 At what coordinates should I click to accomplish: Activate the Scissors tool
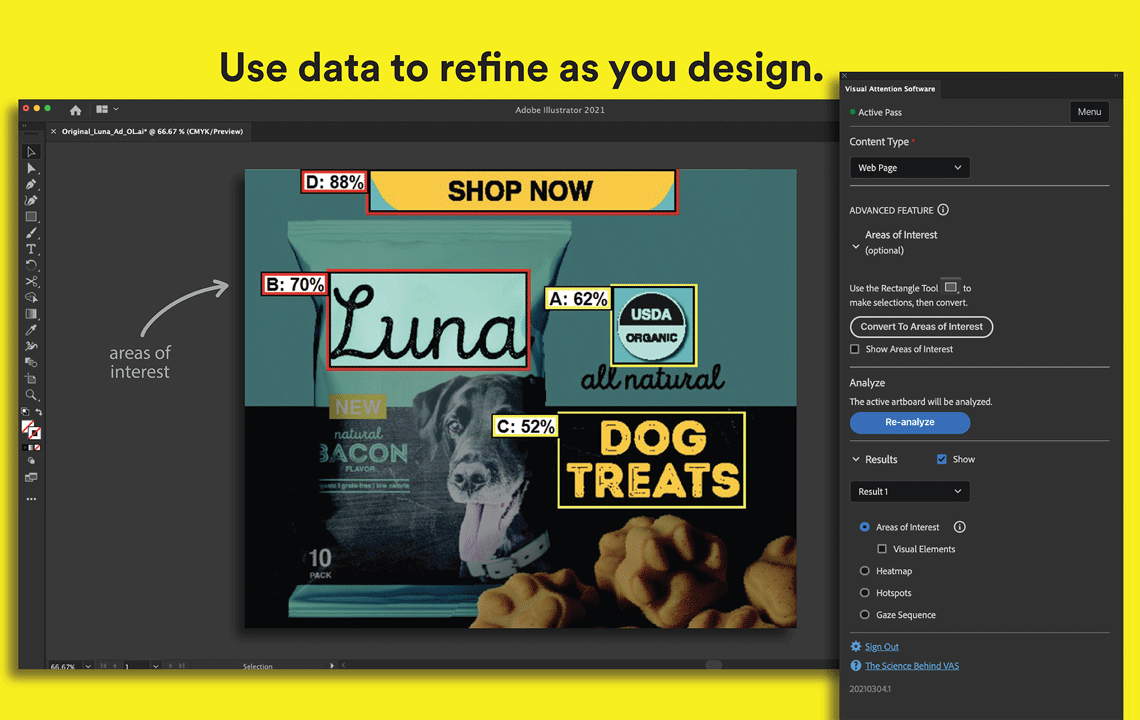(x=31, y=281)
